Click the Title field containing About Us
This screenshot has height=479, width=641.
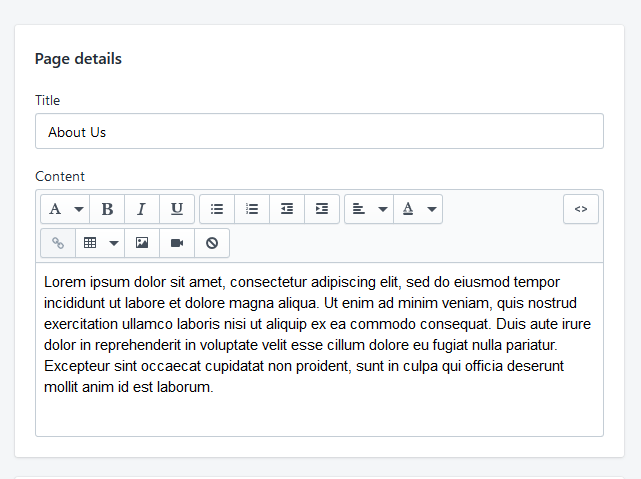tap(319, 131)
